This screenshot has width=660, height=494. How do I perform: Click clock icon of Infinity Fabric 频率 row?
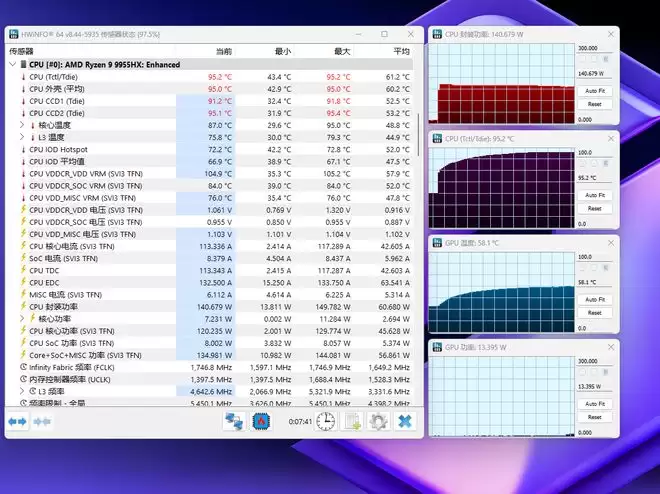[x=24, y=367]
